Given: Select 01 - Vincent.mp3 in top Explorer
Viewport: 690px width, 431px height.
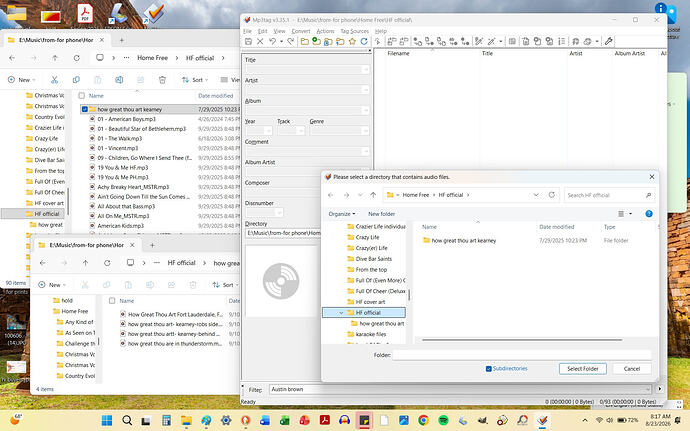Looking at the screenshot, I should [x=118, y=148].
